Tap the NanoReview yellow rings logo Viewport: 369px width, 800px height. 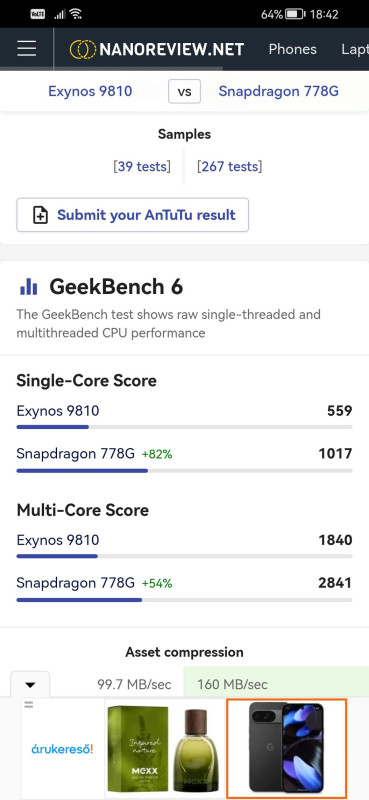pos(83,49)
